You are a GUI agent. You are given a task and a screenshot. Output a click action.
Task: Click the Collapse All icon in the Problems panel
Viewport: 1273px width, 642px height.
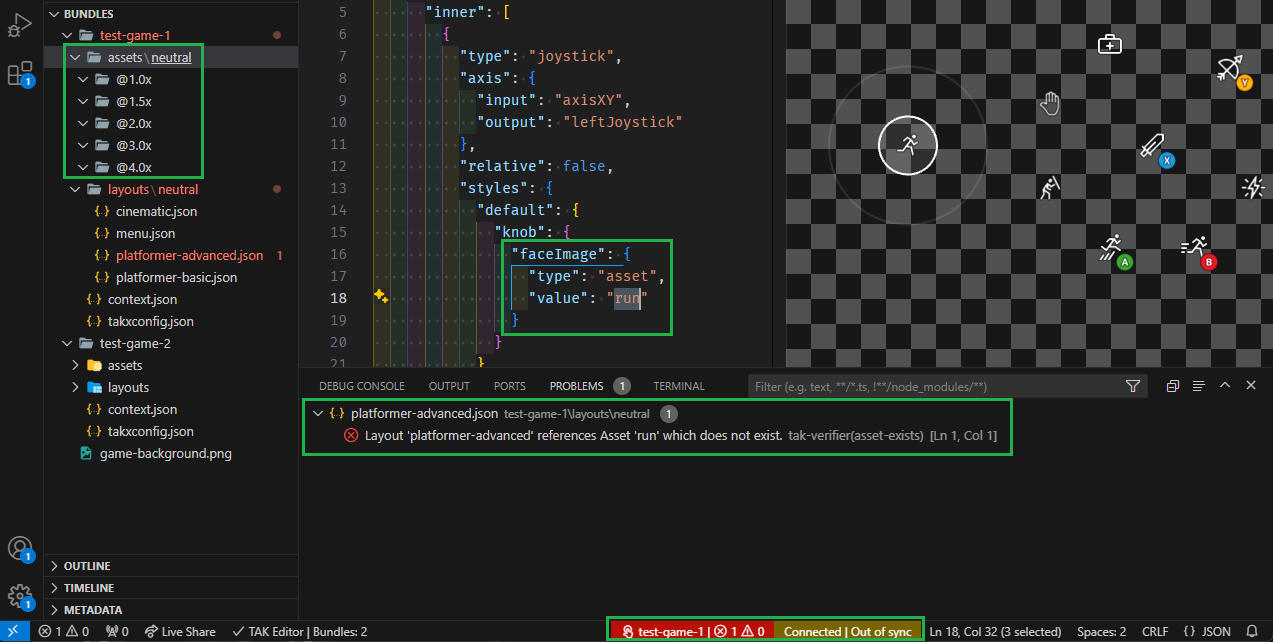1173,386
